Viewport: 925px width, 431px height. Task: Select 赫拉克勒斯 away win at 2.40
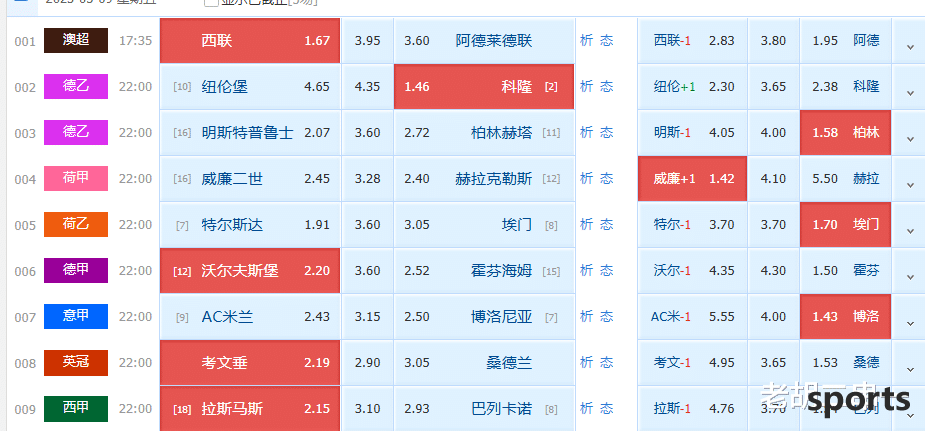click(x=484, y=179)
